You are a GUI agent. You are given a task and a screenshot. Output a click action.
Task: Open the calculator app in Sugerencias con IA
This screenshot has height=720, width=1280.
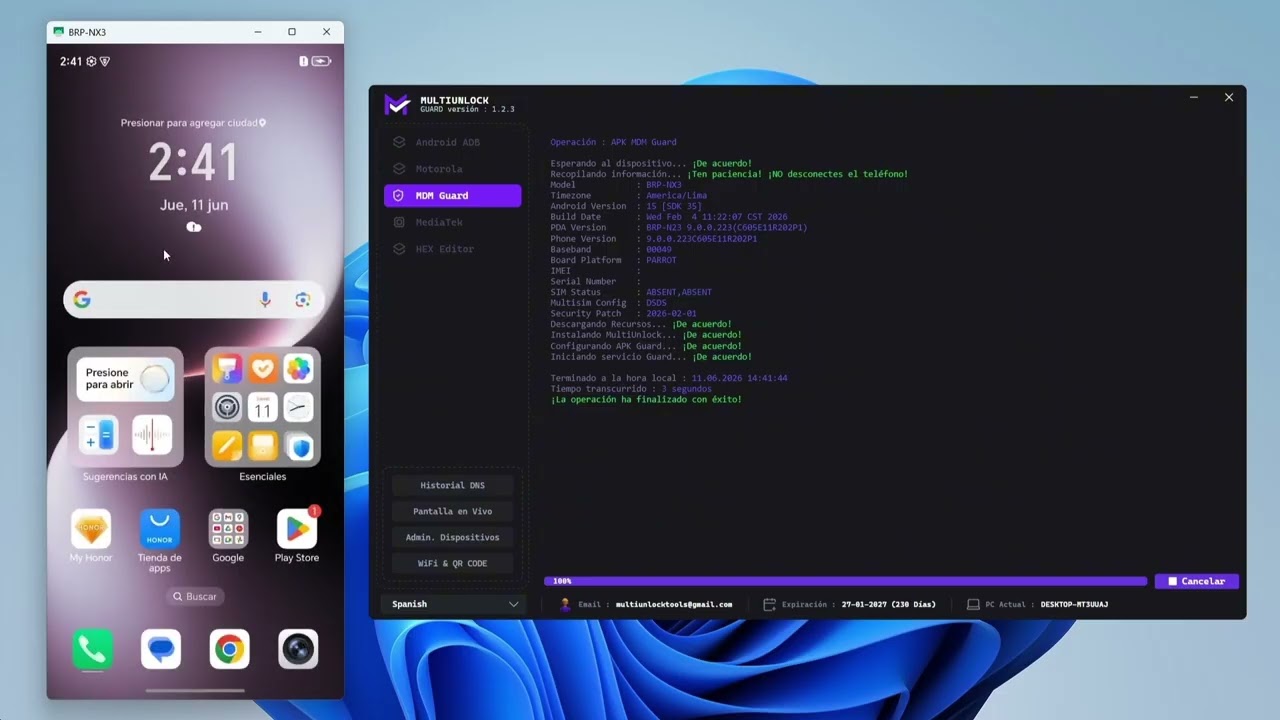click(98, 436)
